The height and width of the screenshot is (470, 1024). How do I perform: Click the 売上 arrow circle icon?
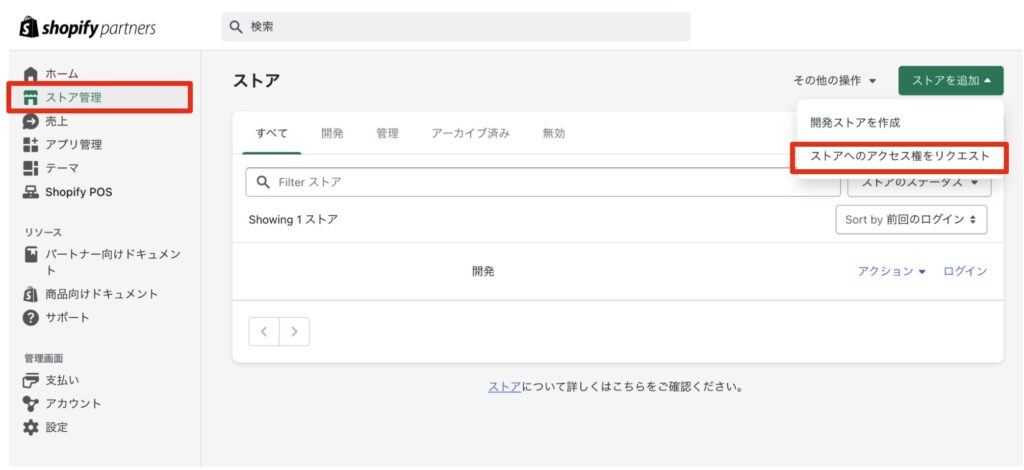coord(31,121)
